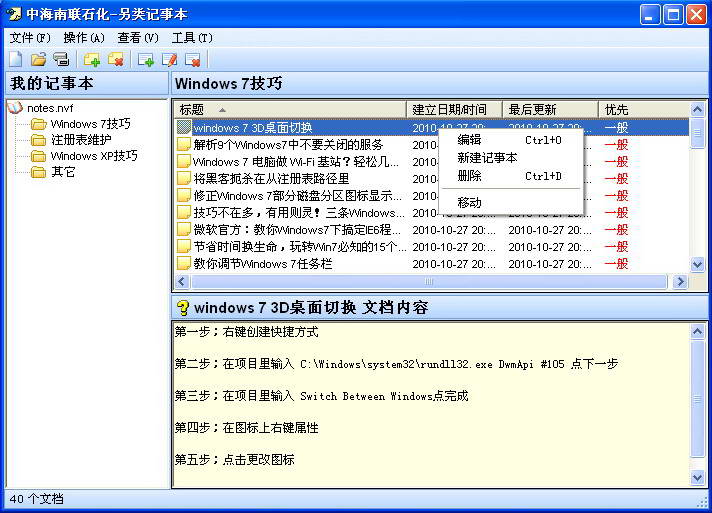Viewport: 712px width, 513px height.
Task: Click the folder icon beside 注册表维护
Action: [39, 140]
